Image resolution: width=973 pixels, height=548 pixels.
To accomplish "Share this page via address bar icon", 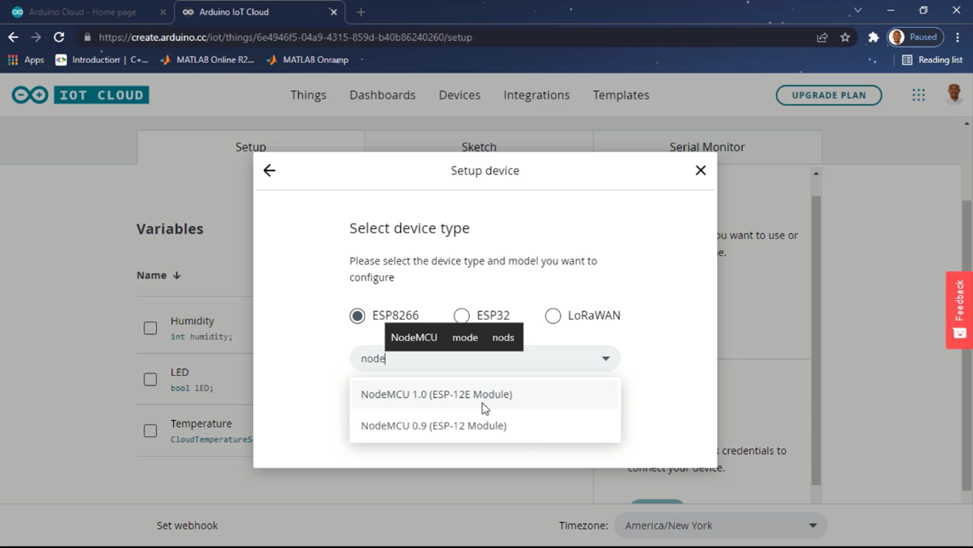I will [x=822, y=37].
